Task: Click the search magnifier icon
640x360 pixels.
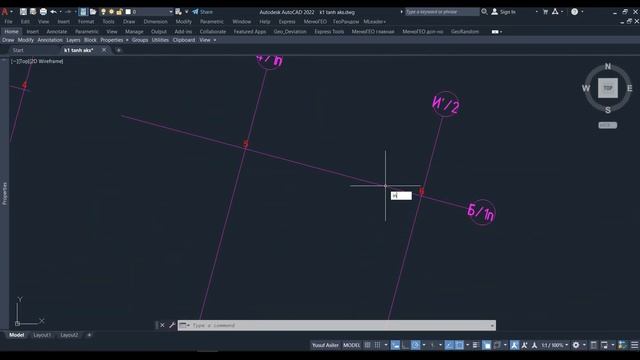Action: [484, 12]
